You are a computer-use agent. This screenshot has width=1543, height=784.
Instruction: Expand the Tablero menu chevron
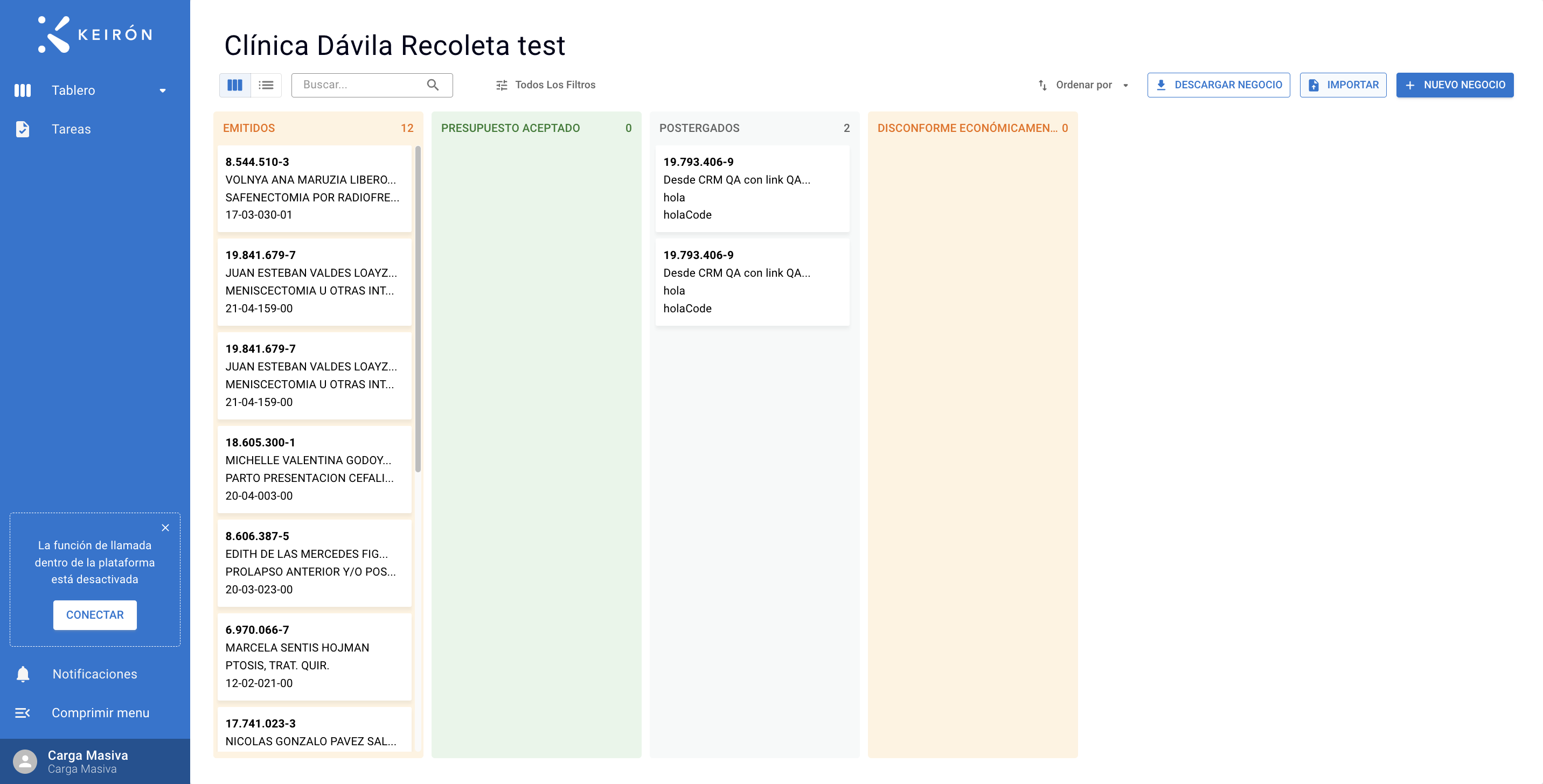(162, 90)
